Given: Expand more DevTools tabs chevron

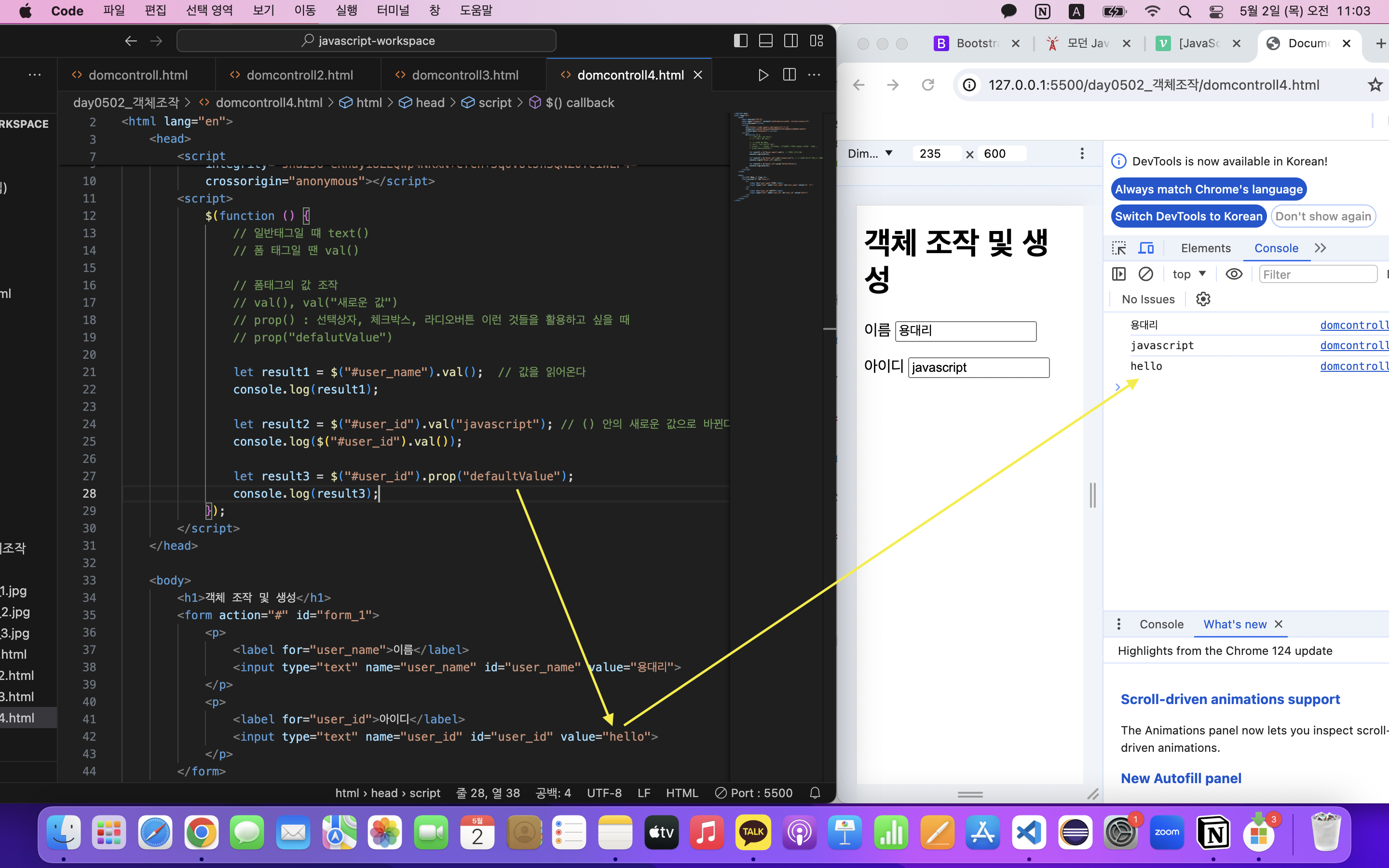Looking at the screenshot, I should click(x=1320, y=248).
